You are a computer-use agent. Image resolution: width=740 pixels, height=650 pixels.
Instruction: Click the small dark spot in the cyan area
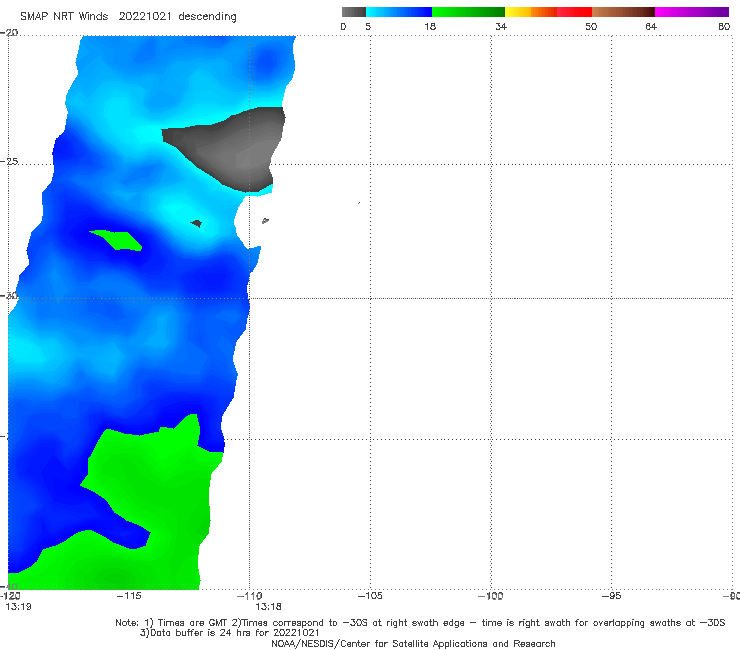click(x=197, y=223)
